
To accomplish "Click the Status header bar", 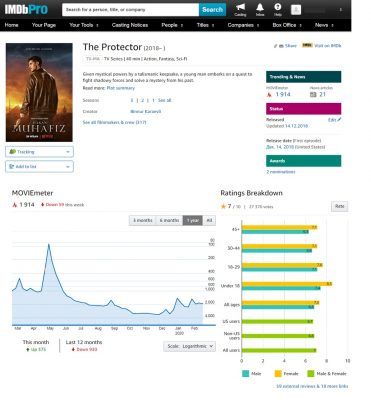I will tap(303, 109).
